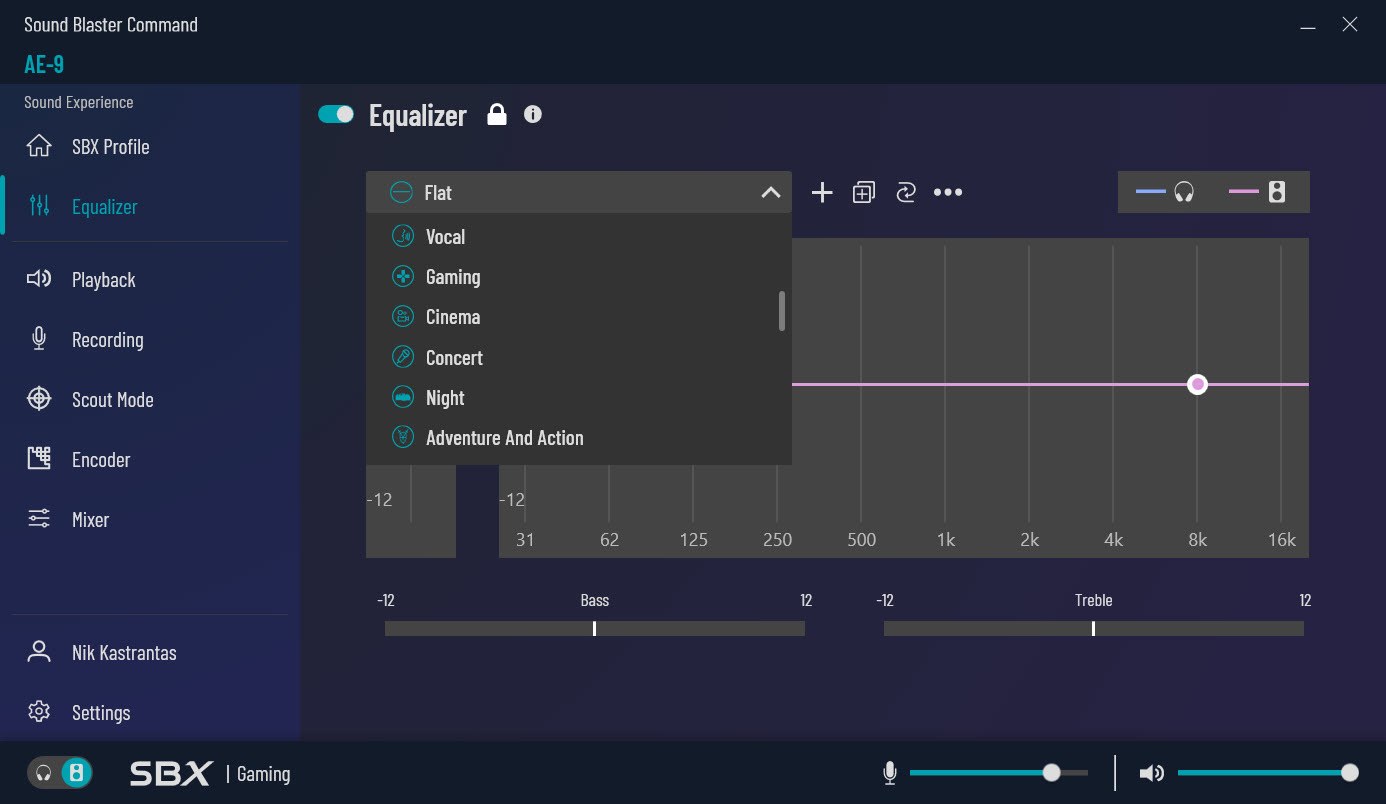Click the info icon beside Equalizer
The width and height of the screenshot is (1386, 804).
pyautogui.click(x=533, y=114)
